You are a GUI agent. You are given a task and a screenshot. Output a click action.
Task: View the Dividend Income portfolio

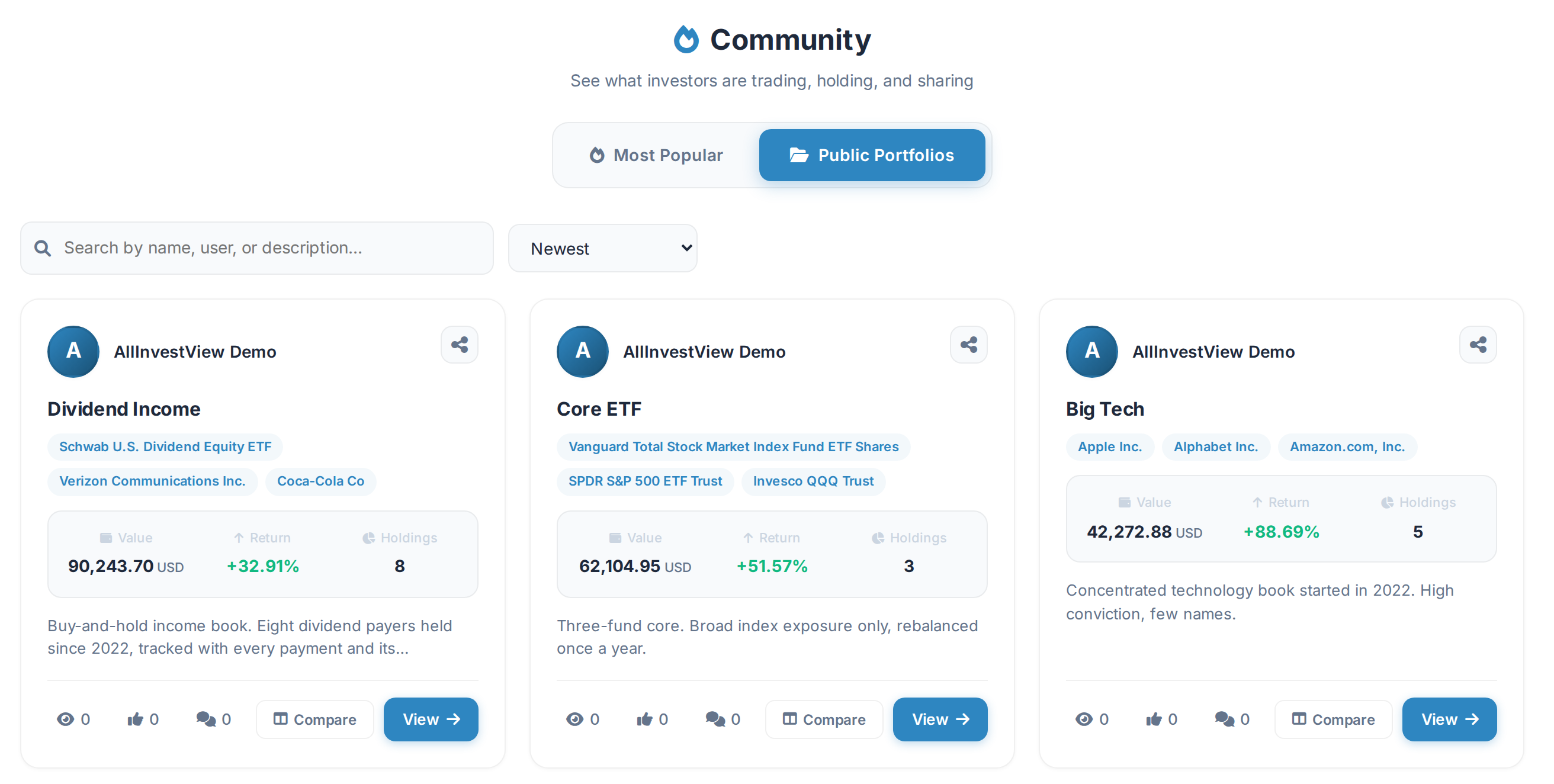(x=431, y=719)
